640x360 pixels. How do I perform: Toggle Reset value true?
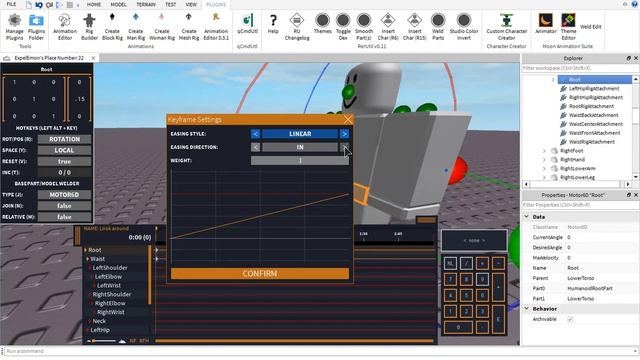[64, 161]
